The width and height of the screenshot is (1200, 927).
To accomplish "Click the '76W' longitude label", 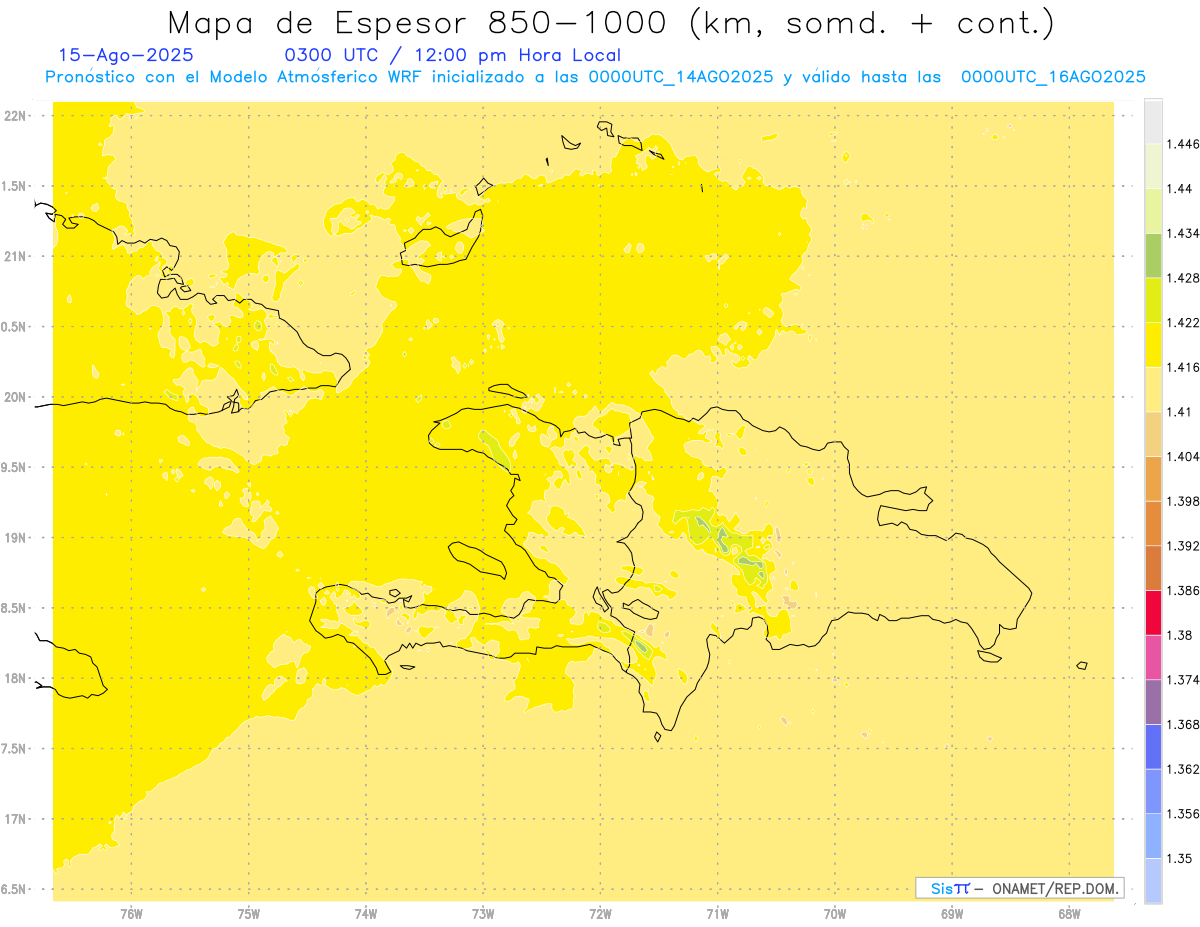I will (131, 913).
